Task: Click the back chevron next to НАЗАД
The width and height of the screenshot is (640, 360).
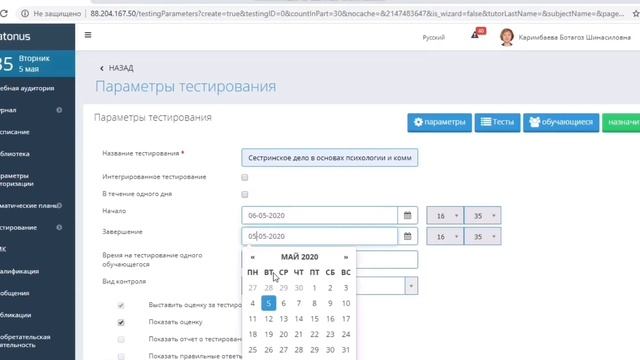Action: click(x=102, y=68)
